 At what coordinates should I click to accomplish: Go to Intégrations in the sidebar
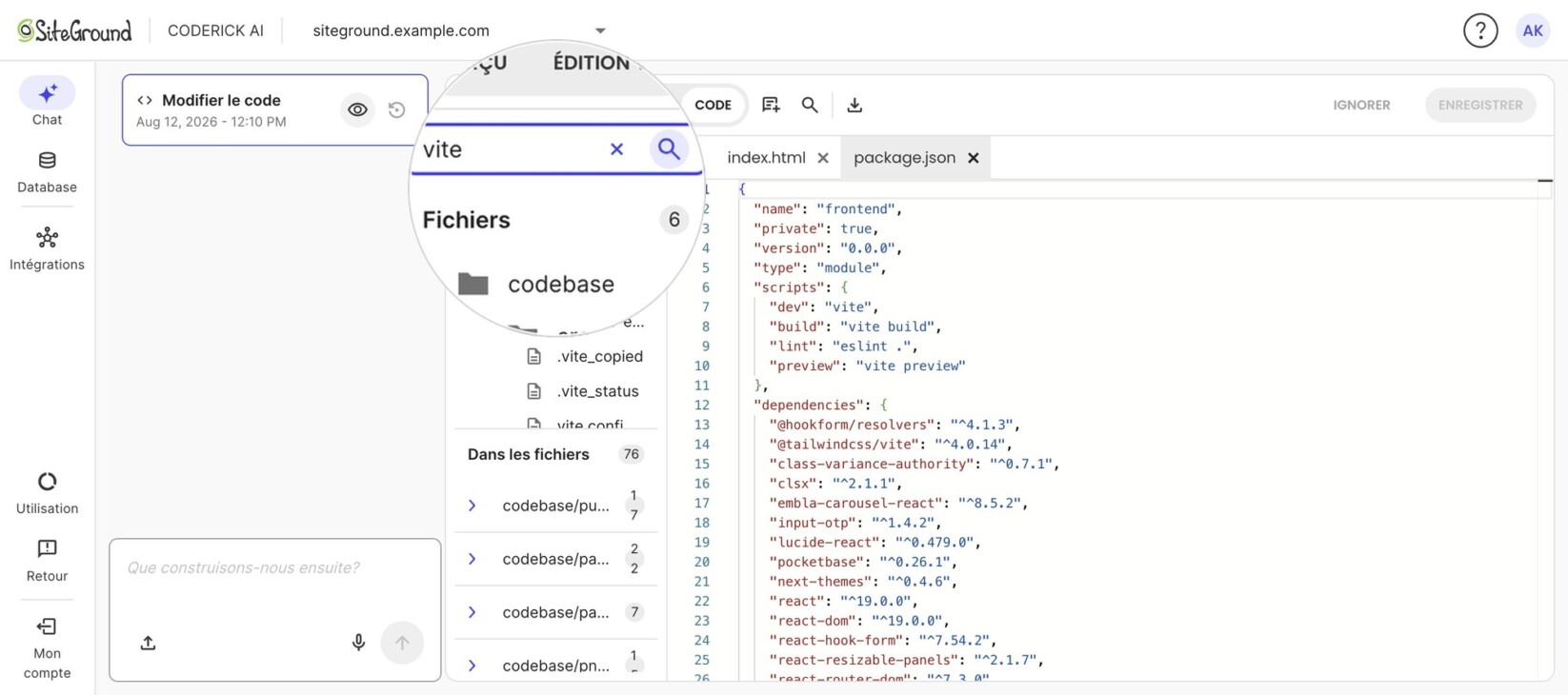click(x=47, y=249)
